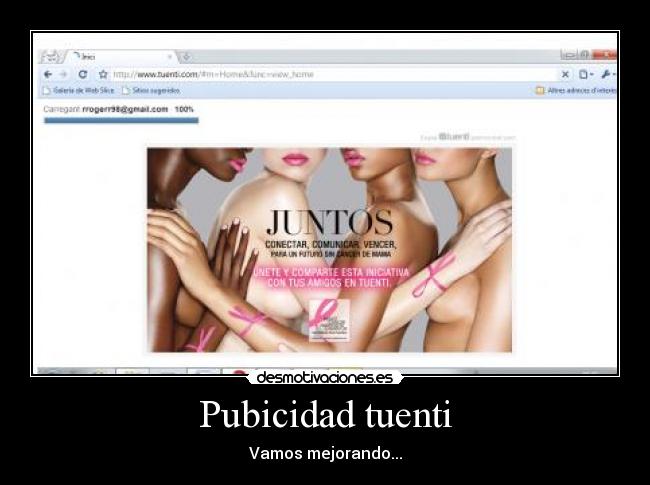Screen dimensions: 650x485
Task: Select the 'Inici' browser tab
Action: click(x=122, y=57)
